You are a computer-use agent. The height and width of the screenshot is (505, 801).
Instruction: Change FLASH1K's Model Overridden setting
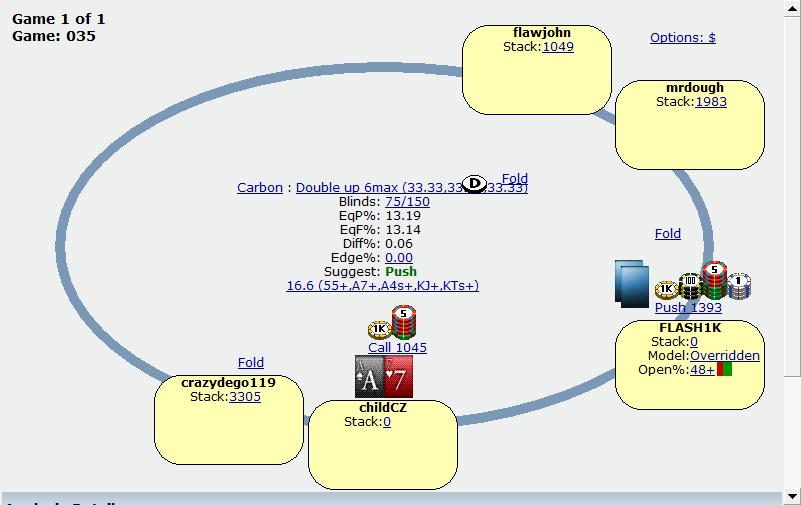(x=725, y=355)
